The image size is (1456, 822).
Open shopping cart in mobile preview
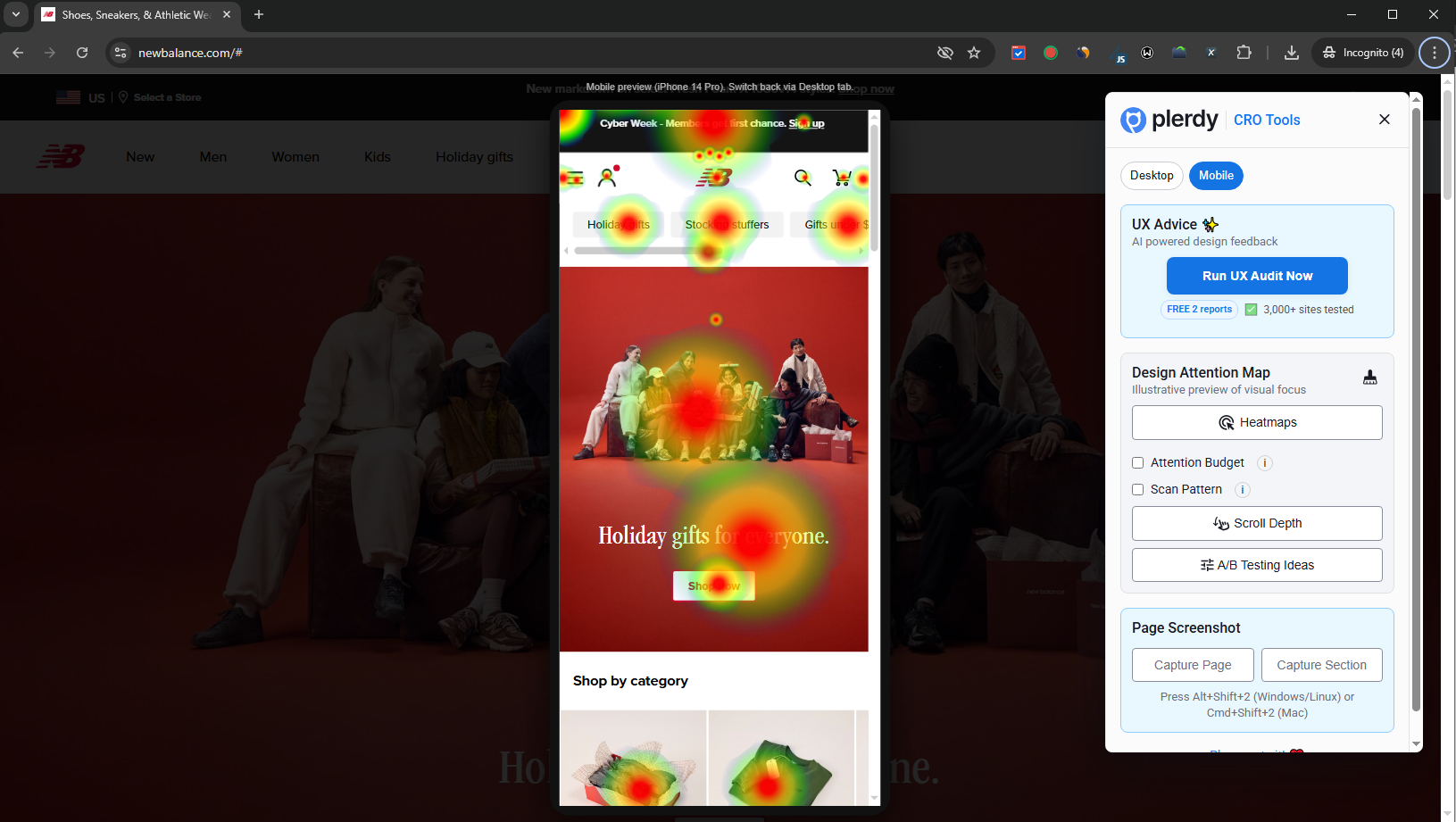point(841,178)
